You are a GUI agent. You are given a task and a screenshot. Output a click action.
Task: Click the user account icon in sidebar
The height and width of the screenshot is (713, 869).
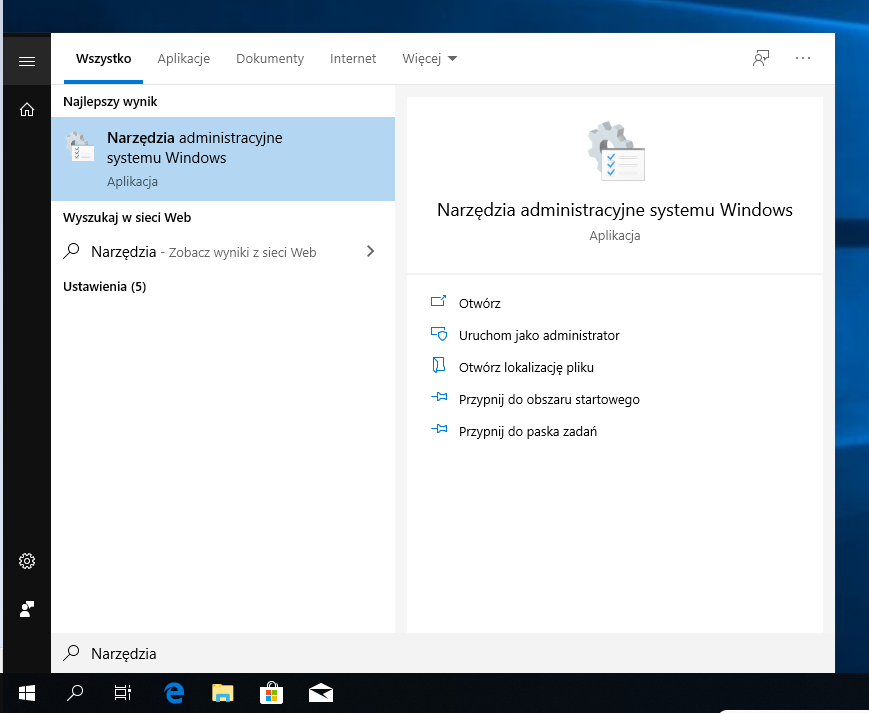click(x=27, y=609)
